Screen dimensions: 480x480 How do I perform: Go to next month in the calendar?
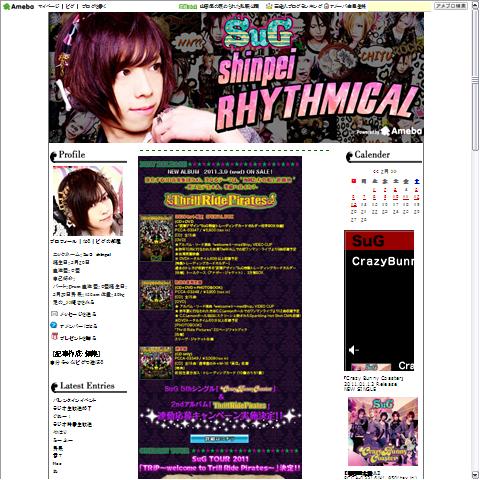pos(393,171)
